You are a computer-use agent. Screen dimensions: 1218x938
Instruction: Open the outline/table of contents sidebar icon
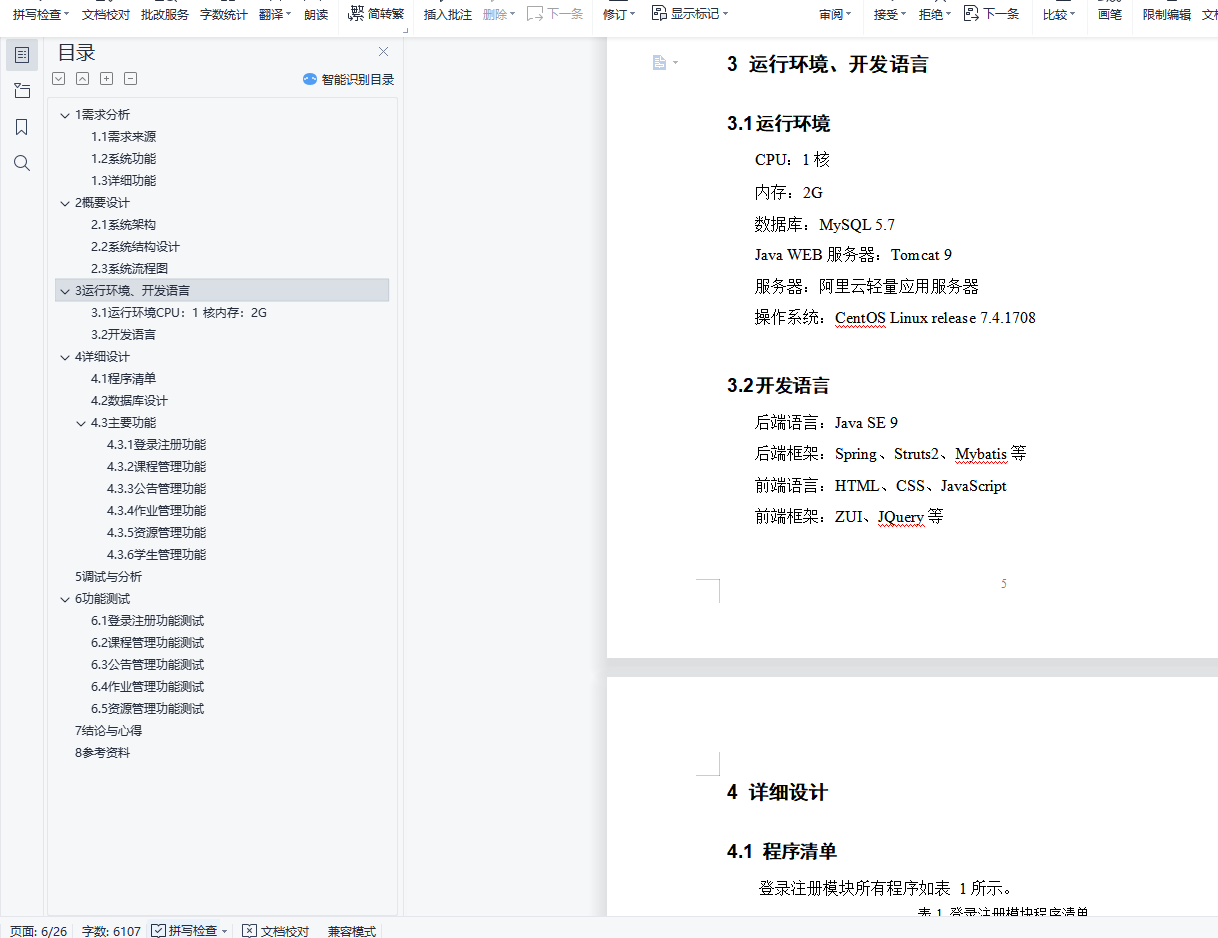tap(22, 55)
